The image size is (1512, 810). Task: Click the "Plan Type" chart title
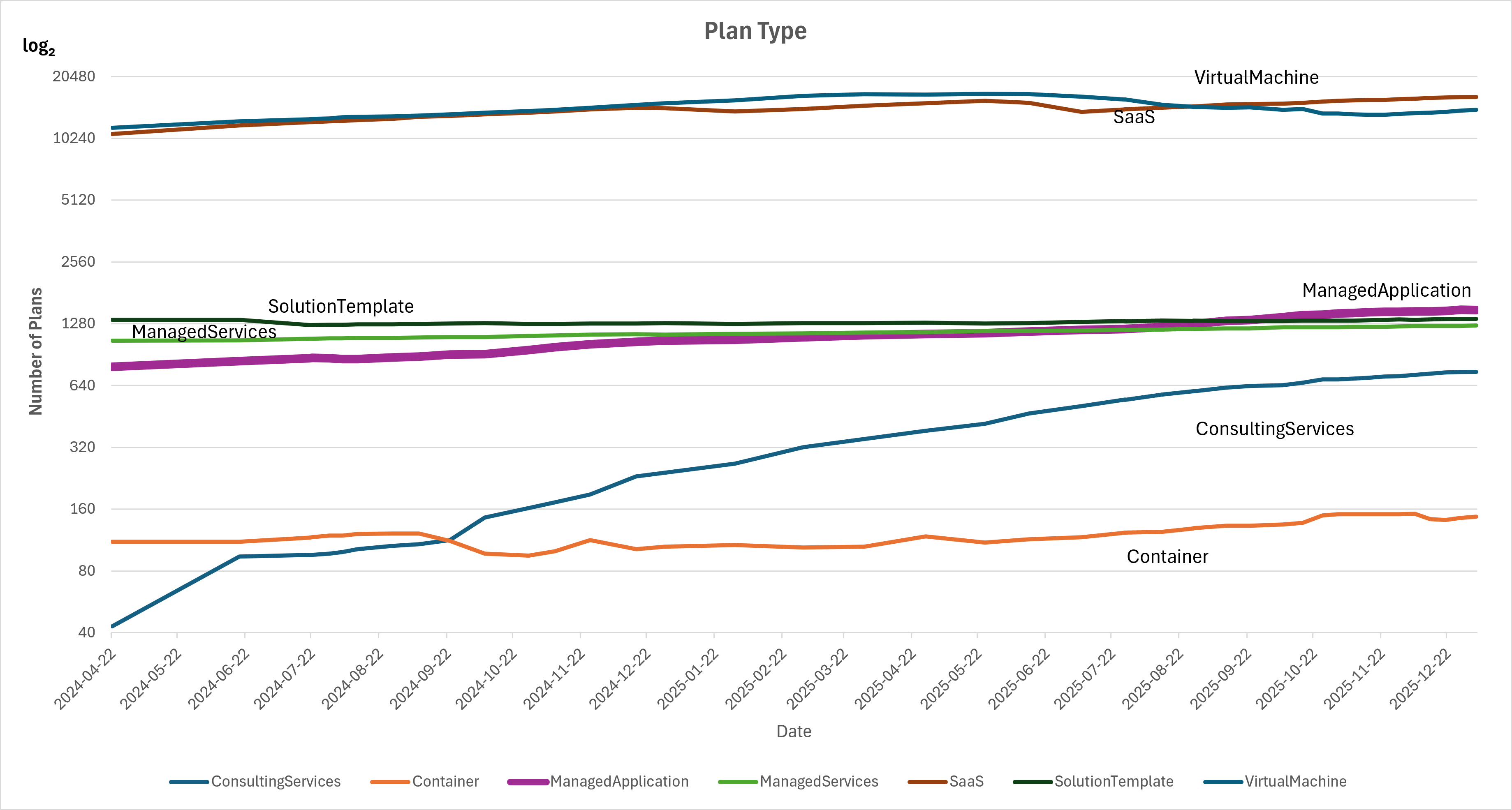pyautogui.click(x=755, y=31)
